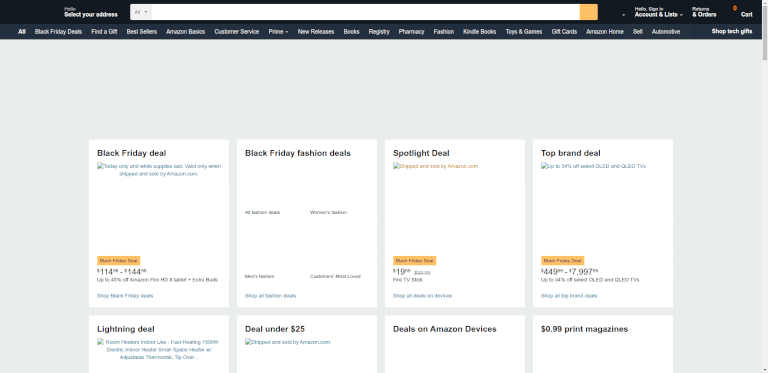
Task: Open New Releases
Action: [x=316, y=32]
